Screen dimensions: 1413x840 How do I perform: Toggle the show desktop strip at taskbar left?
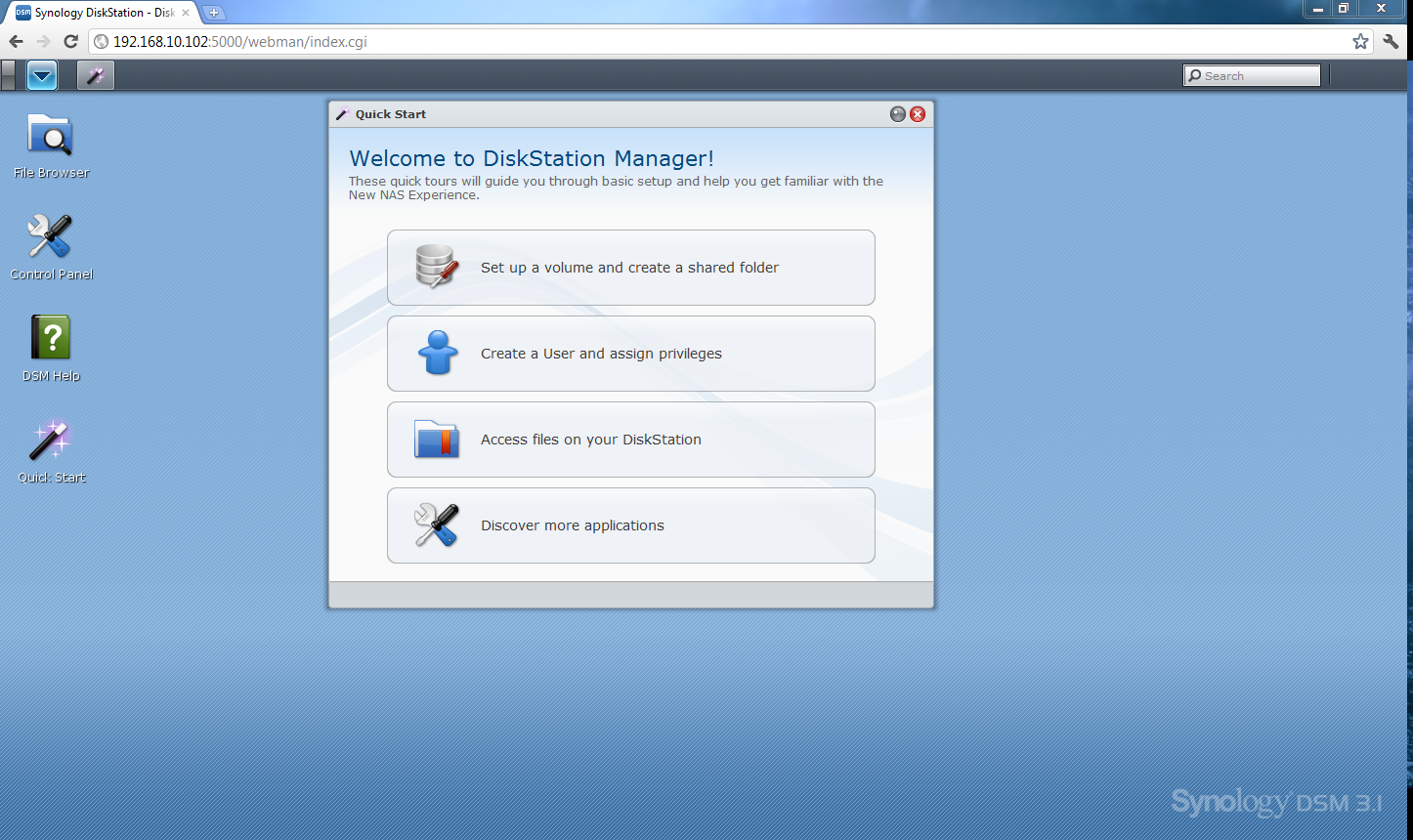pos(9,75)
